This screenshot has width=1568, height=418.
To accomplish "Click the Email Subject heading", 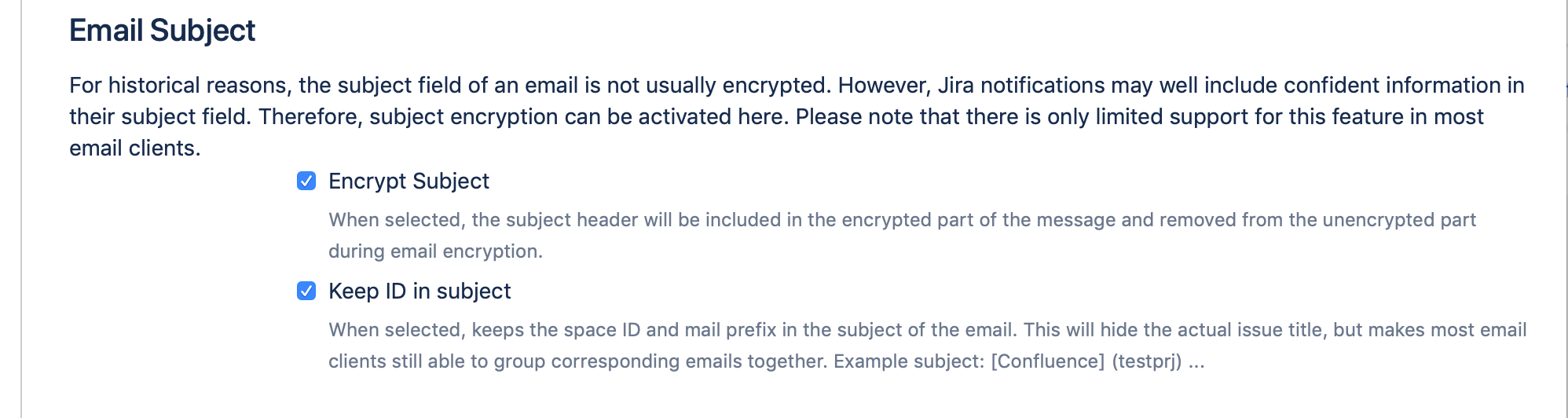I will tap(163, 31).
